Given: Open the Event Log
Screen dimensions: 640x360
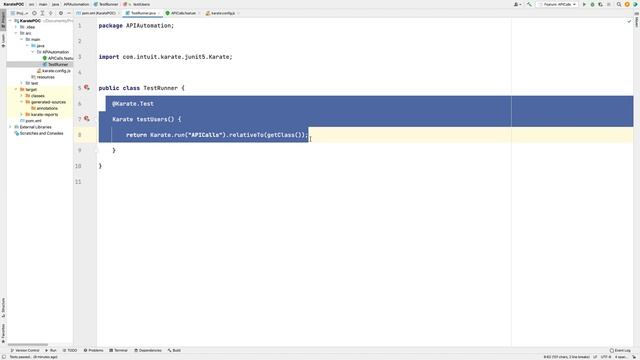Looking at the screenshot, I should coord(620,350).
